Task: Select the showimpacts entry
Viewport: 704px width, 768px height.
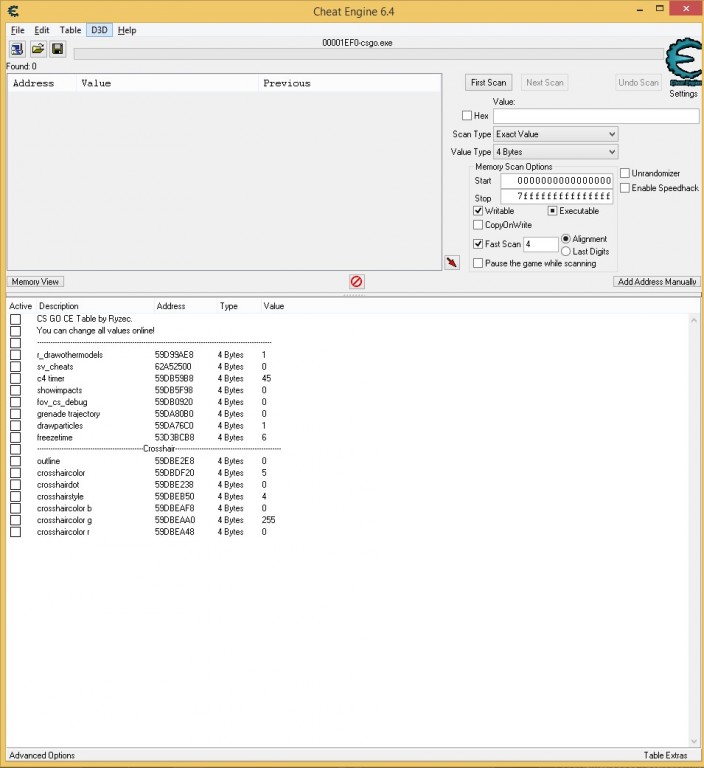Action: pyautogui.click(x=59, y=390)
